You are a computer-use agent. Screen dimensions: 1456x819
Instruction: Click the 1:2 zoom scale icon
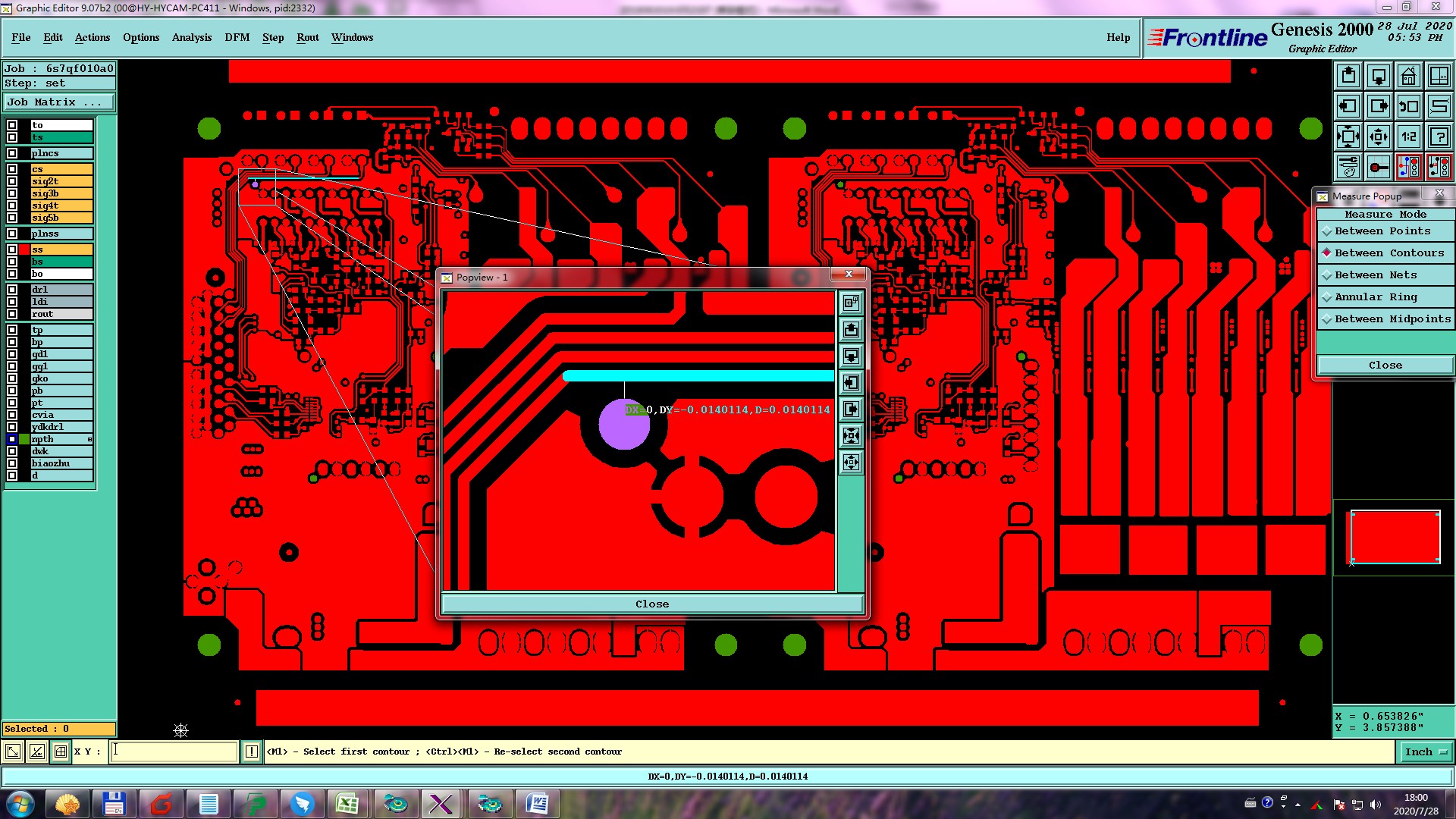click(x=1408, y=136)
